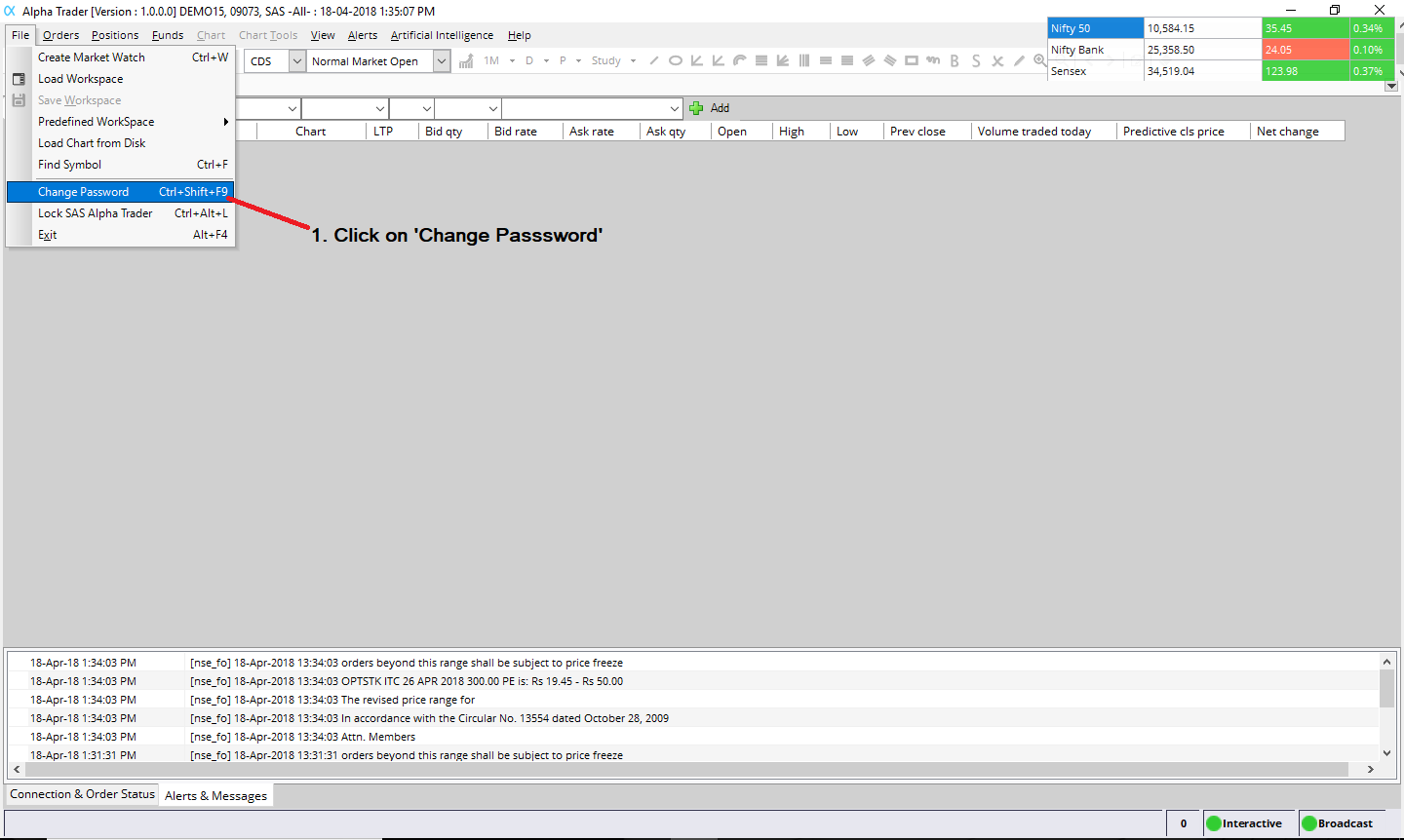Select the pencil tool in the toolbar
The width and height of the screenshot is (1404, 840).
pos(1019,60)
